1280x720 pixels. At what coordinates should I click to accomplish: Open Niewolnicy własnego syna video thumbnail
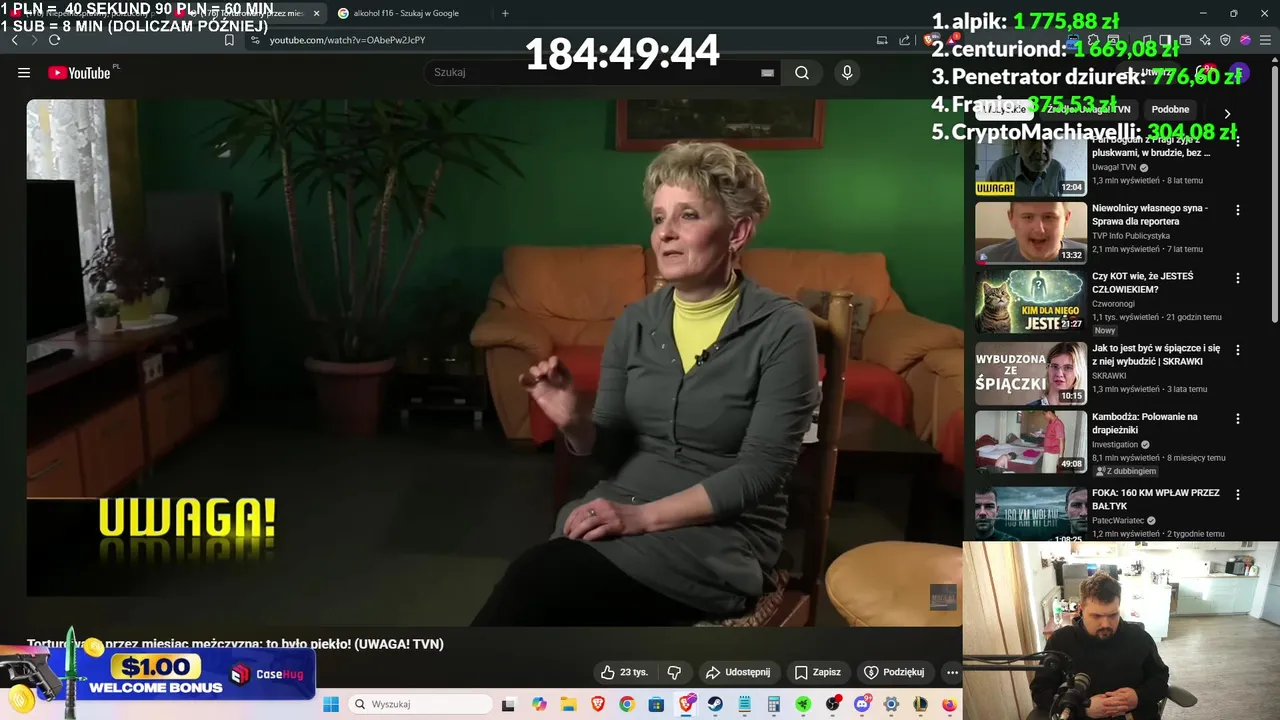tap(1031, 233)
